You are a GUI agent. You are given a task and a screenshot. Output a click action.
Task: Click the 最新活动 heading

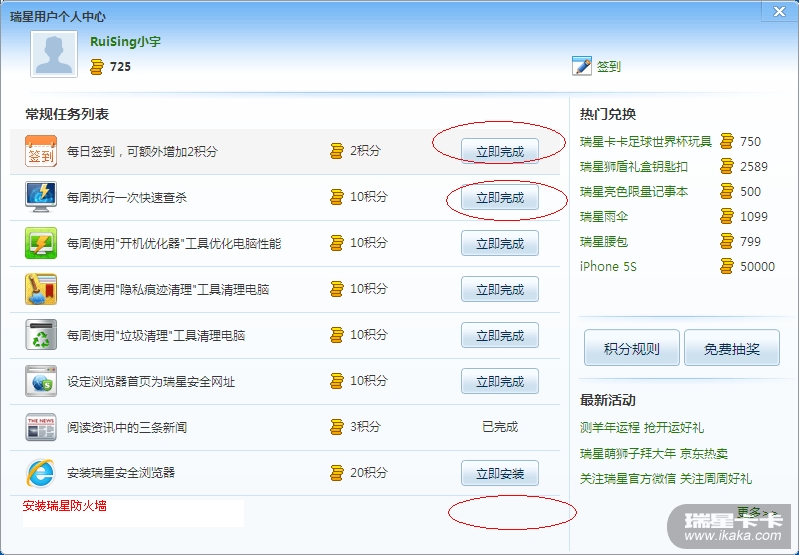(608, 400)
